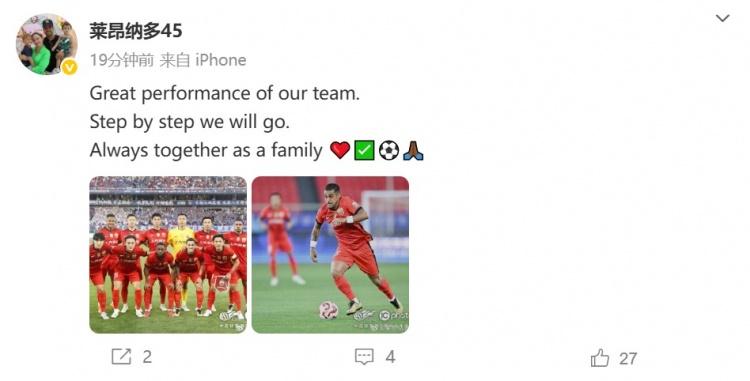Screen dimensions: 750x381
Task: Click the praying hands emoji
Action: 413,151
